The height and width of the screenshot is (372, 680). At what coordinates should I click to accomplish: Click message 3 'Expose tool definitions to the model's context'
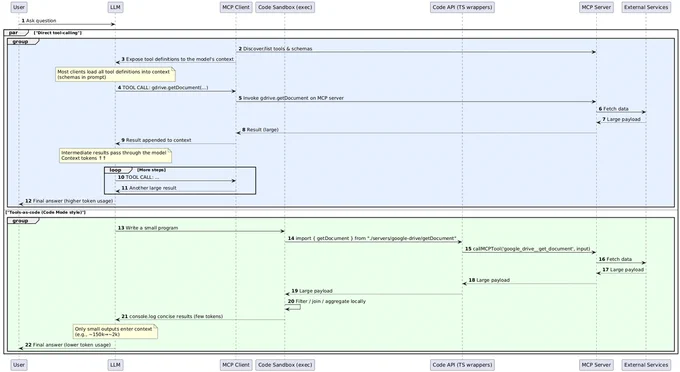click(x=177, y=59)
